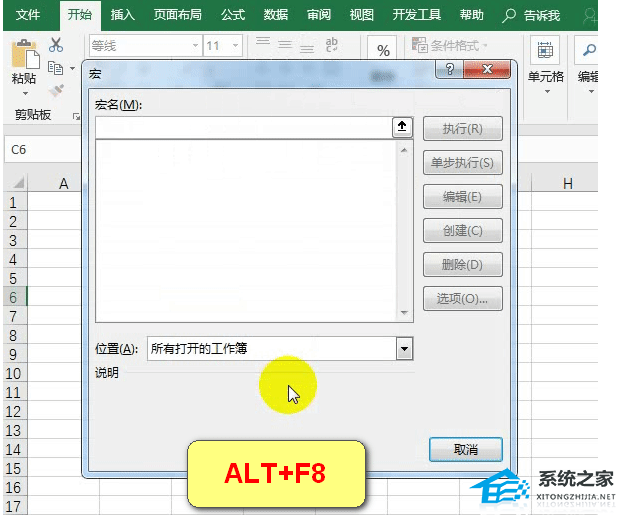
Task: Select column A header
Action: coord(55,183)
